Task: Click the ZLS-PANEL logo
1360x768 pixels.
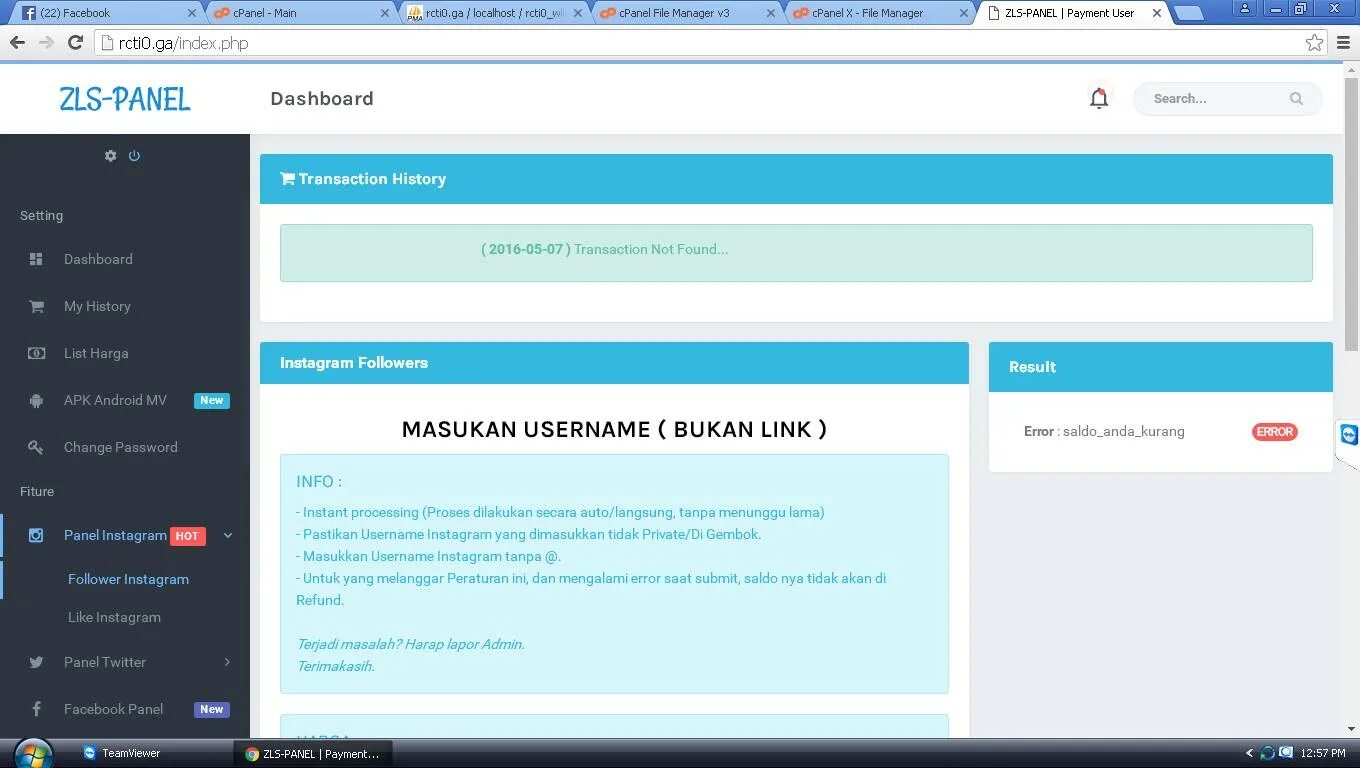Action: click(124, 99)
